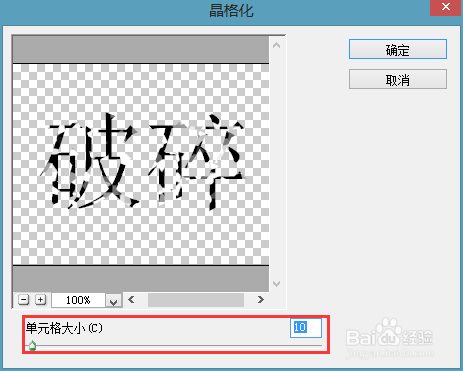The height and width of the screenshot is (371, 463).
Task: Zoom in preview with plus icon
Action: [40, 300]
